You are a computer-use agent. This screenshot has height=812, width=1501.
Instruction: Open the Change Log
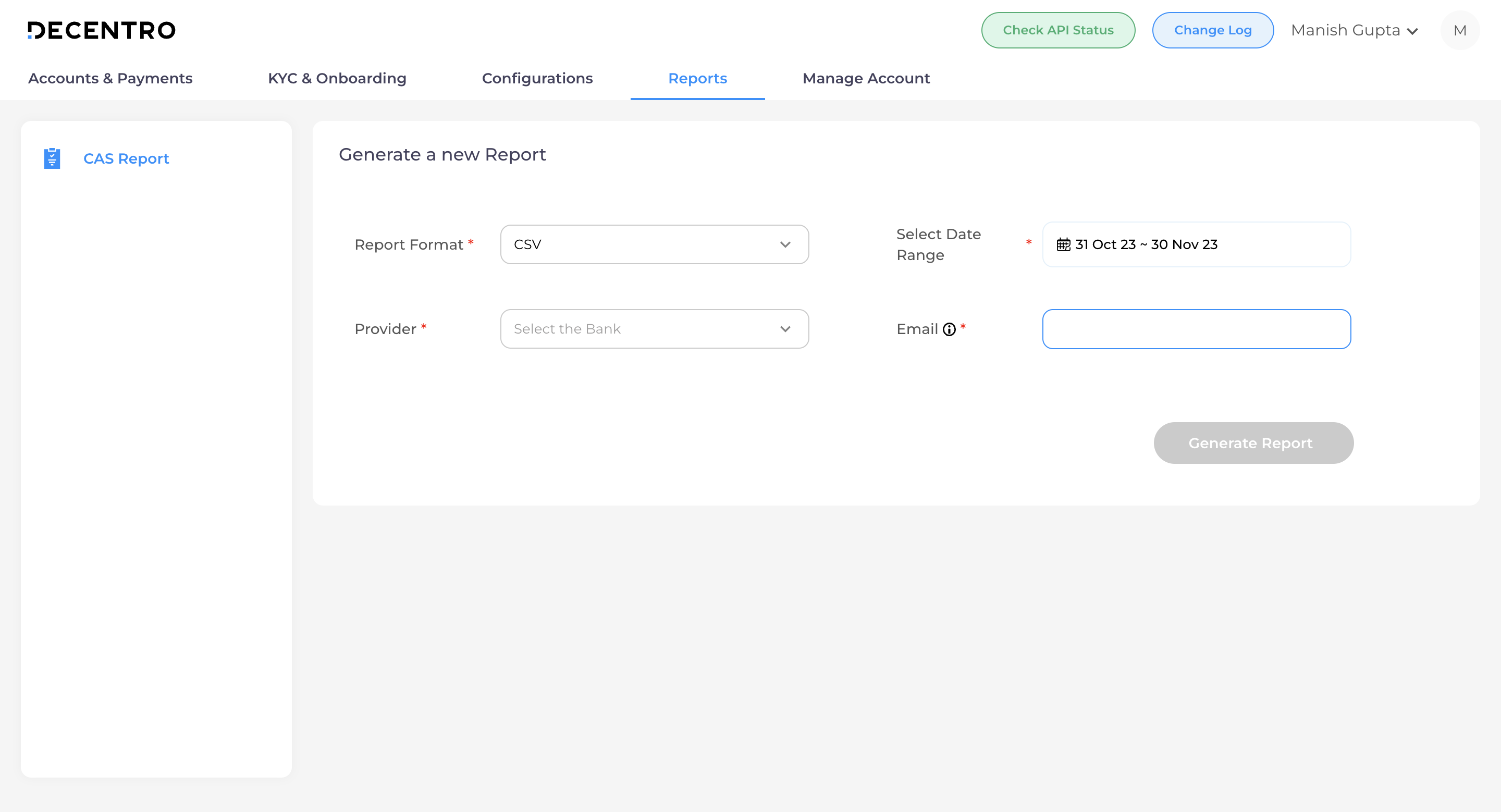click(1213, 30)
